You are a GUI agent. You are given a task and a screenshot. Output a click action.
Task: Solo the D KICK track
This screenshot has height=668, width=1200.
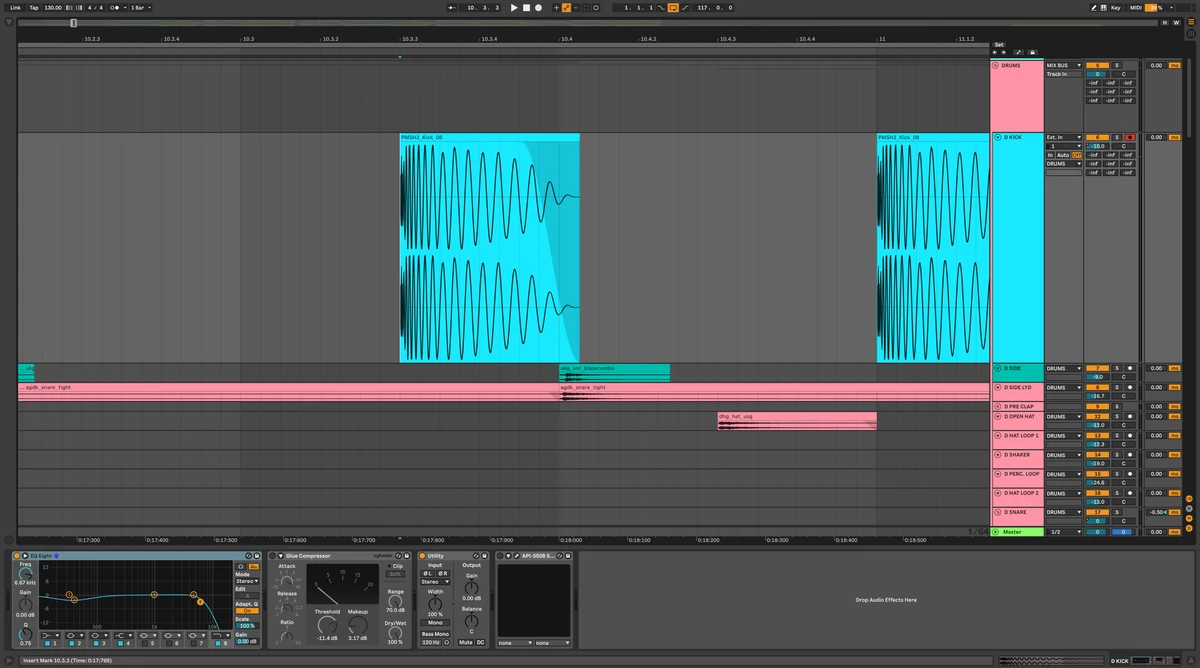coord(1117,137)
